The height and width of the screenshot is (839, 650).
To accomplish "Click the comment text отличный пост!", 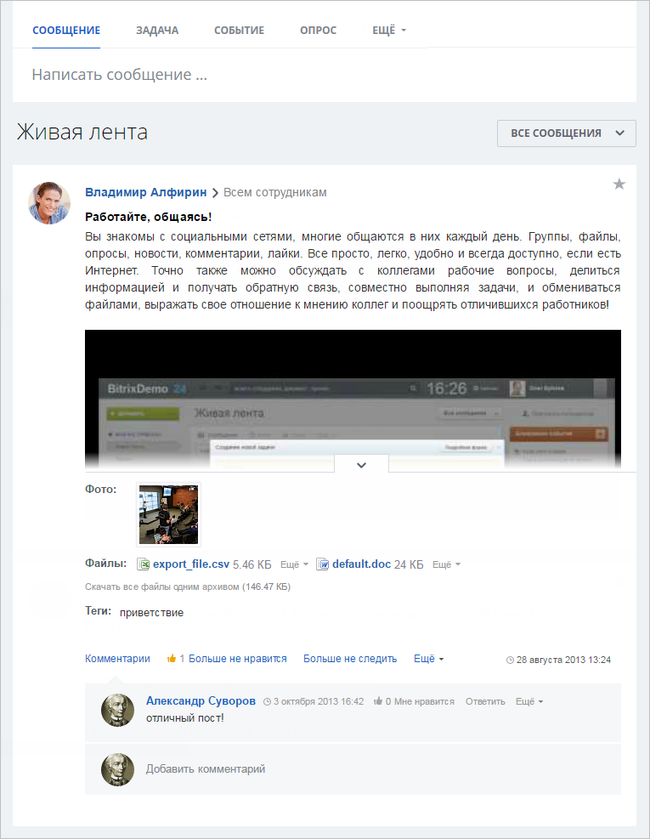I will point(185,718).
